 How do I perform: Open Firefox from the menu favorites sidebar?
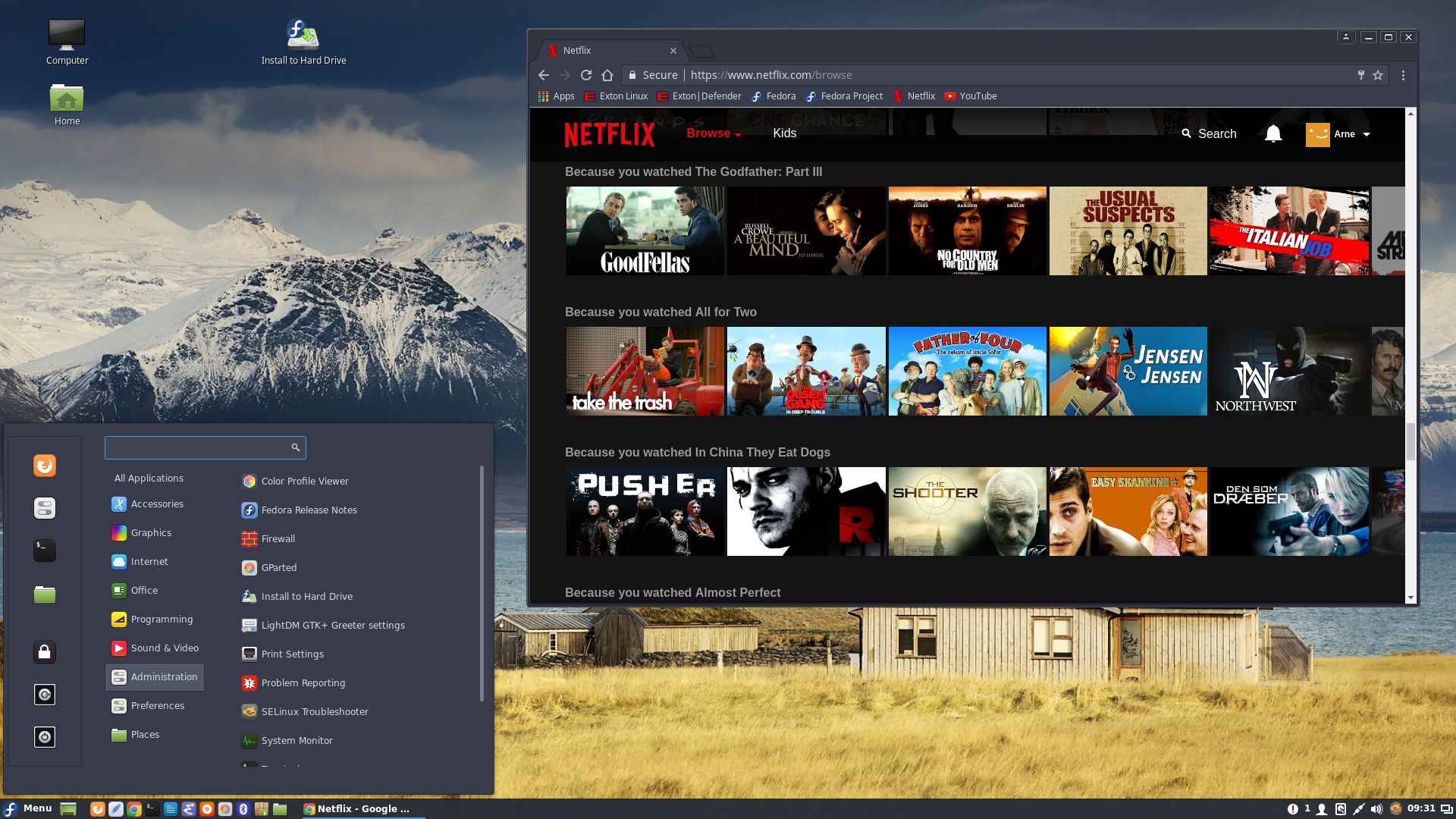45,465
